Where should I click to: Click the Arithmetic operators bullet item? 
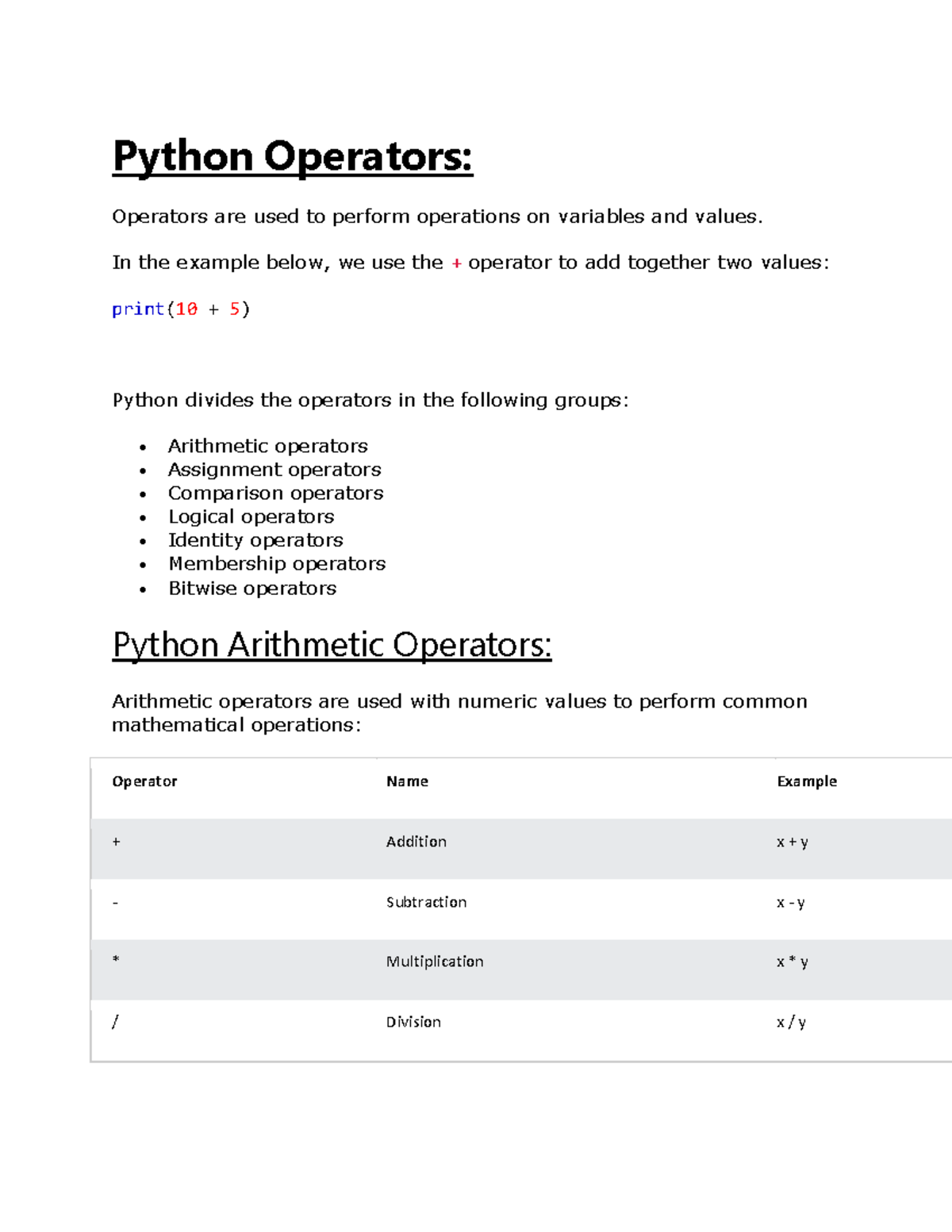tap(267, 445)
